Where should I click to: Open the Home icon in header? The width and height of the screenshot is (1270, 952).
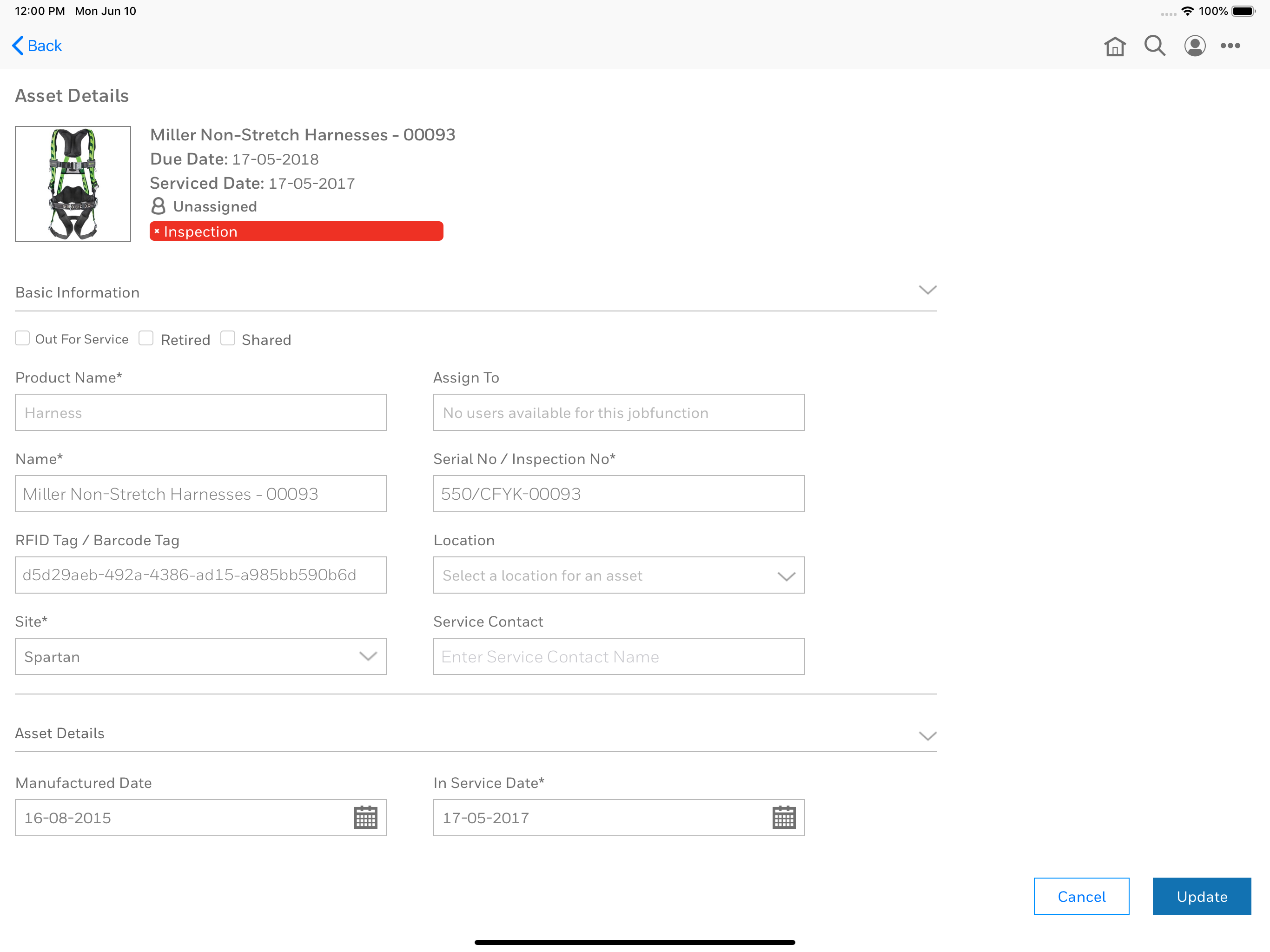pos(1114,46)
